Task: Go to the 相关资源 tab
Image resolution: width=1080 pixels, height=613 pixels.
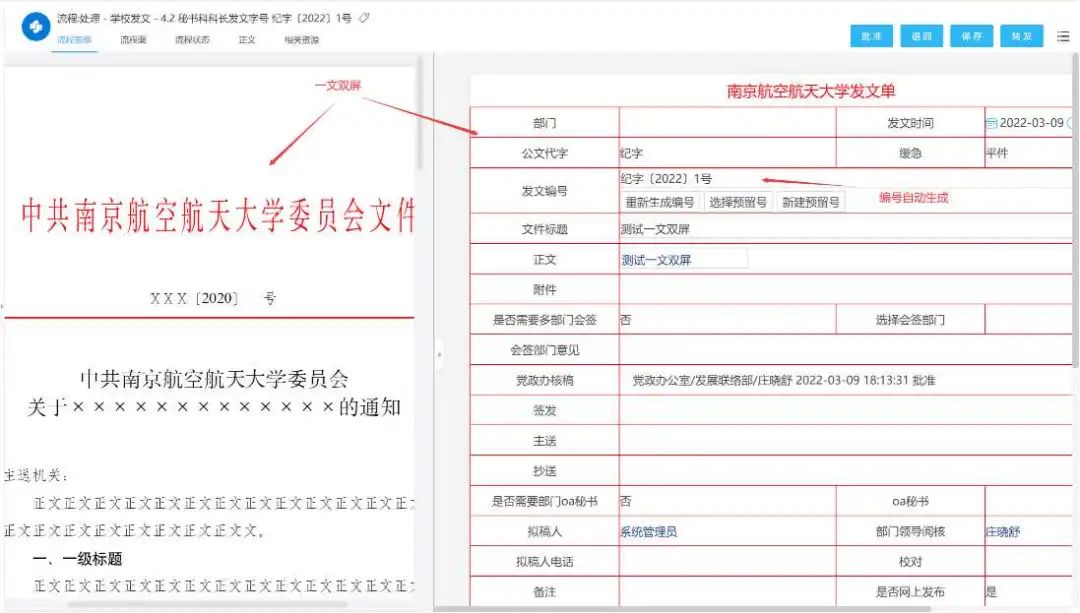Action: point(302,40)
